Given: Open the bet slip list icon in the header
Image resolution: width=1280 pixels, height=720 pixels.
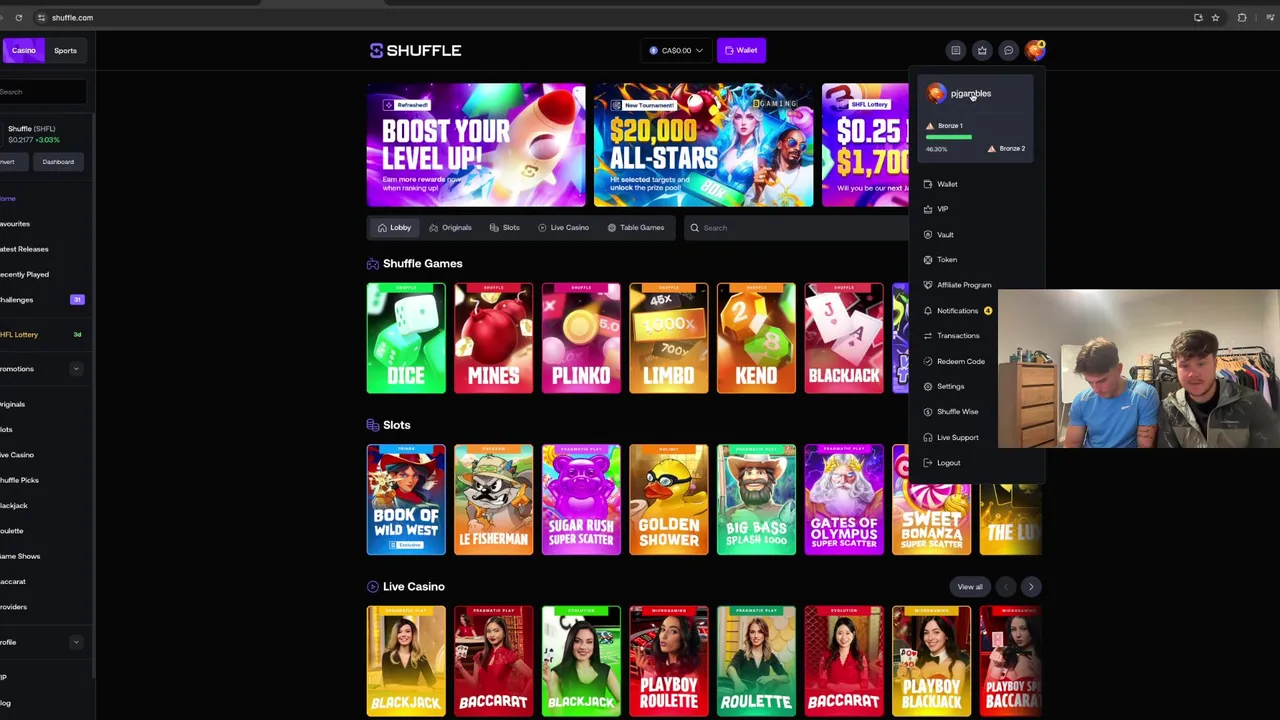Looking at the screenshot, I should (956, 50).
